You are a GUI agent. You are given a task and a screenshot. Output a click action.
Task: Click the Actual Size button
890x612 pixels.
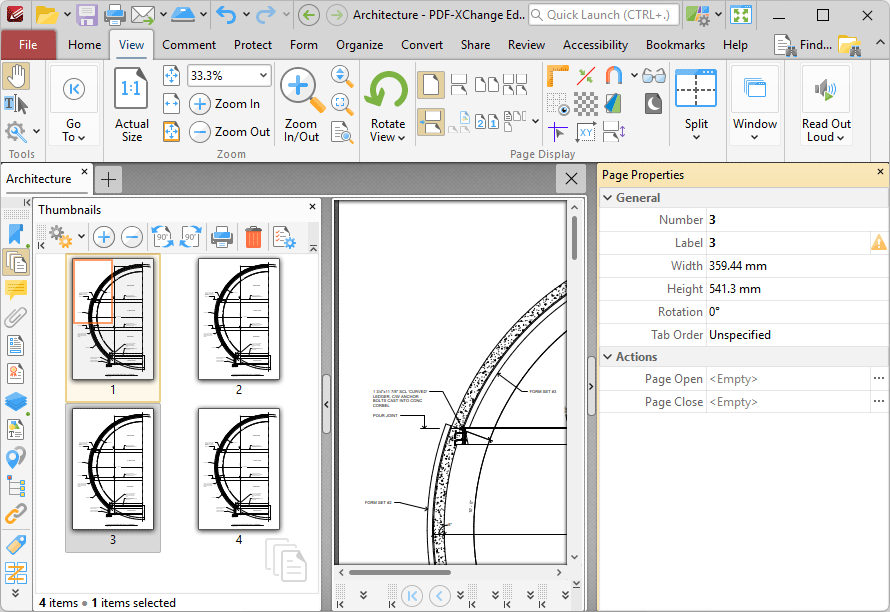[x=132, y=106]
